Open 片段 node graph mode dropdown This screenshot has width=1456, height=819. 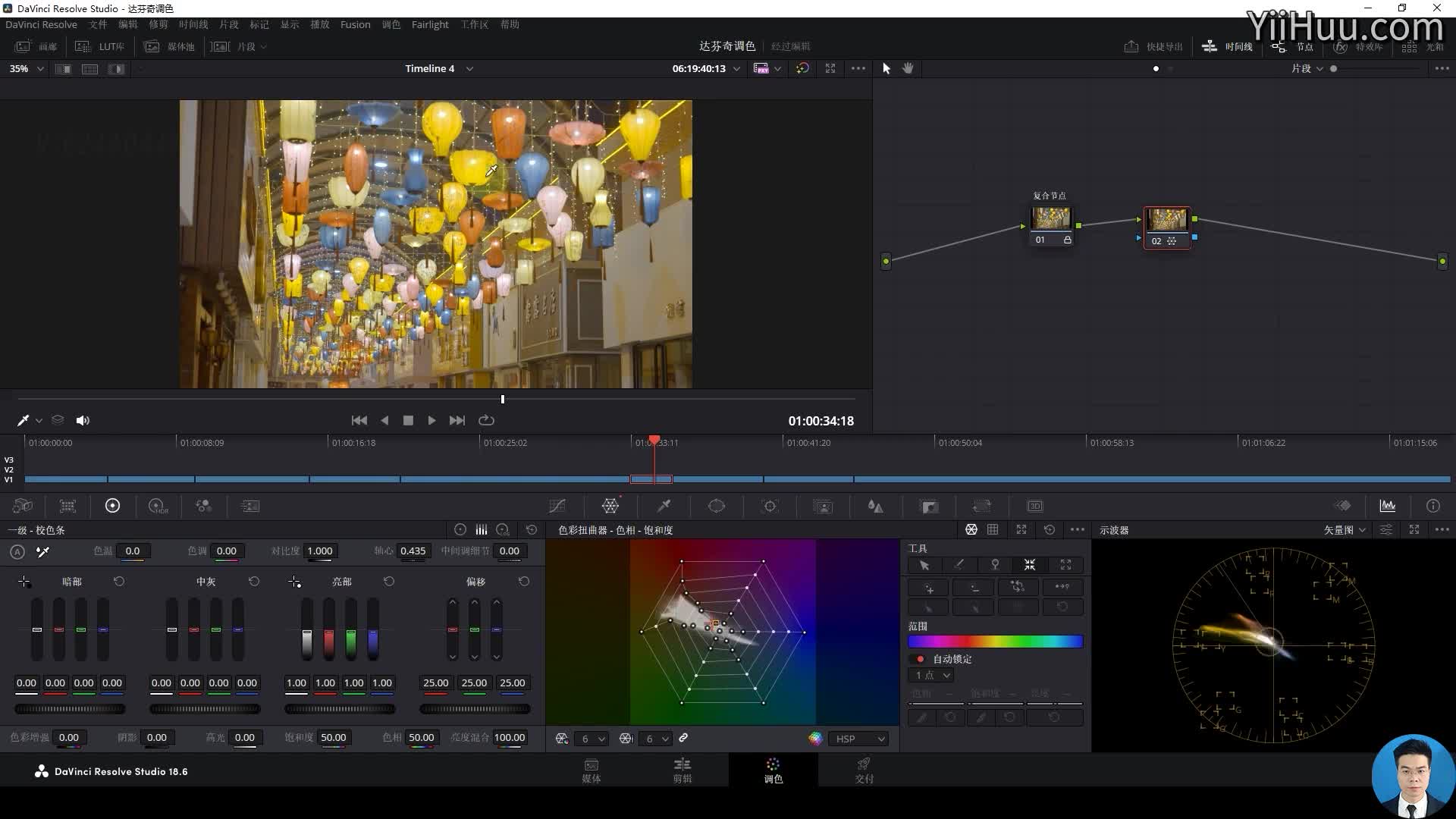tap(1307, 68)
